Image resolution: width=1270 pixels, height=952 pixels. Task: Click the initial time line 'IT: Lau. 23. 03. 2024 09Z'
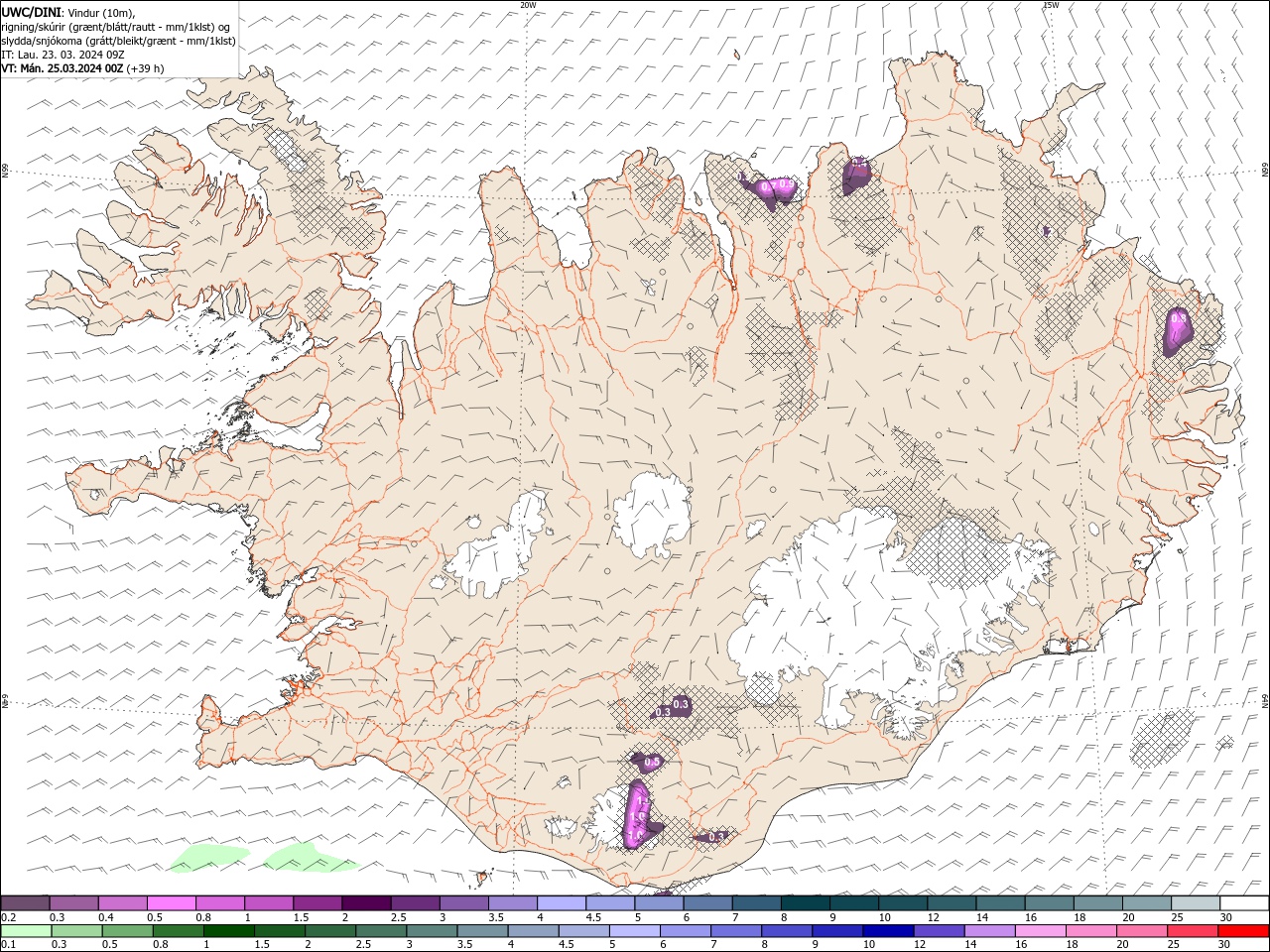point(62,55)
